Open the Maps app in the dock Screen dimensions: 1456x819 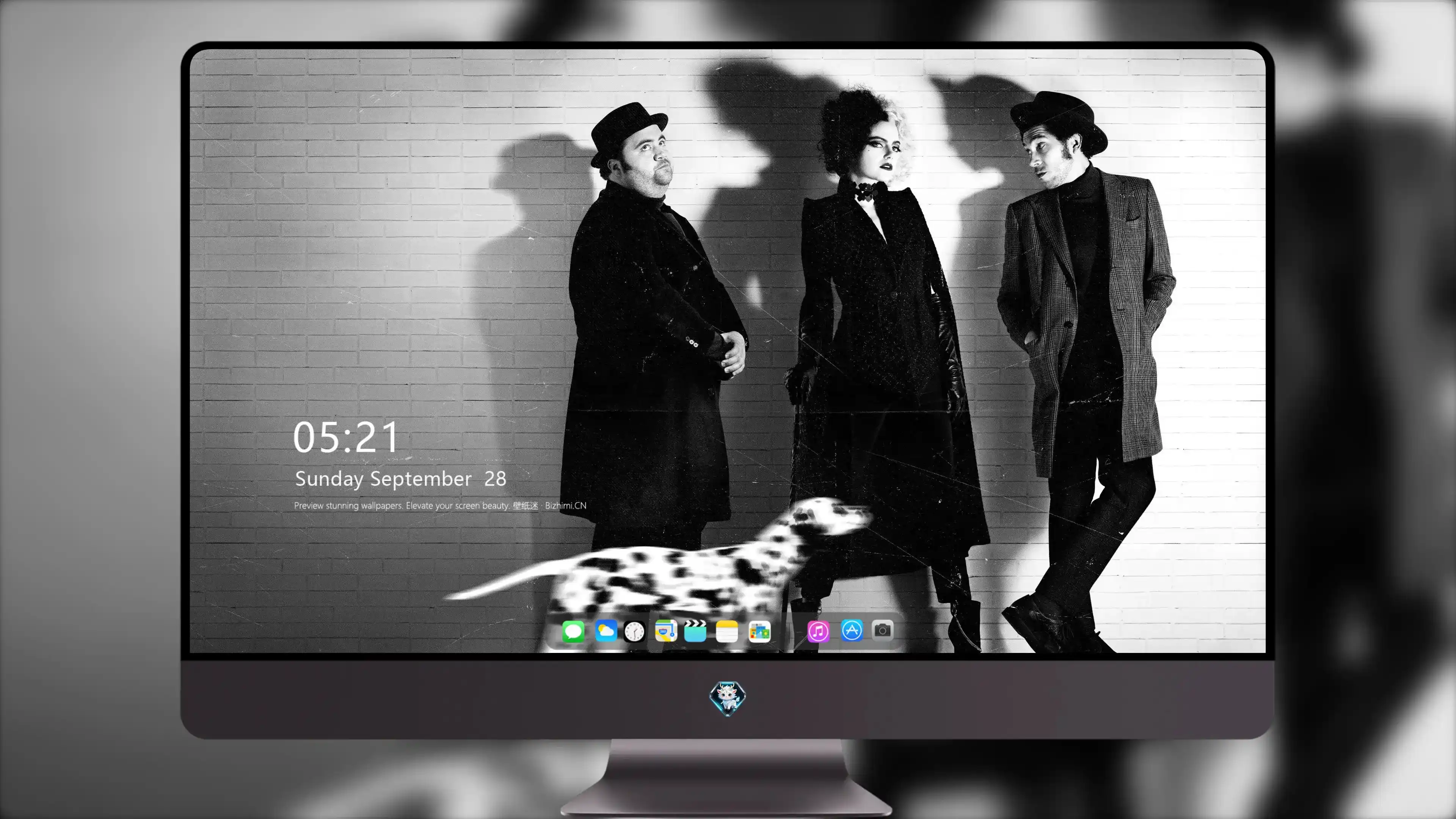click(666, 631)
